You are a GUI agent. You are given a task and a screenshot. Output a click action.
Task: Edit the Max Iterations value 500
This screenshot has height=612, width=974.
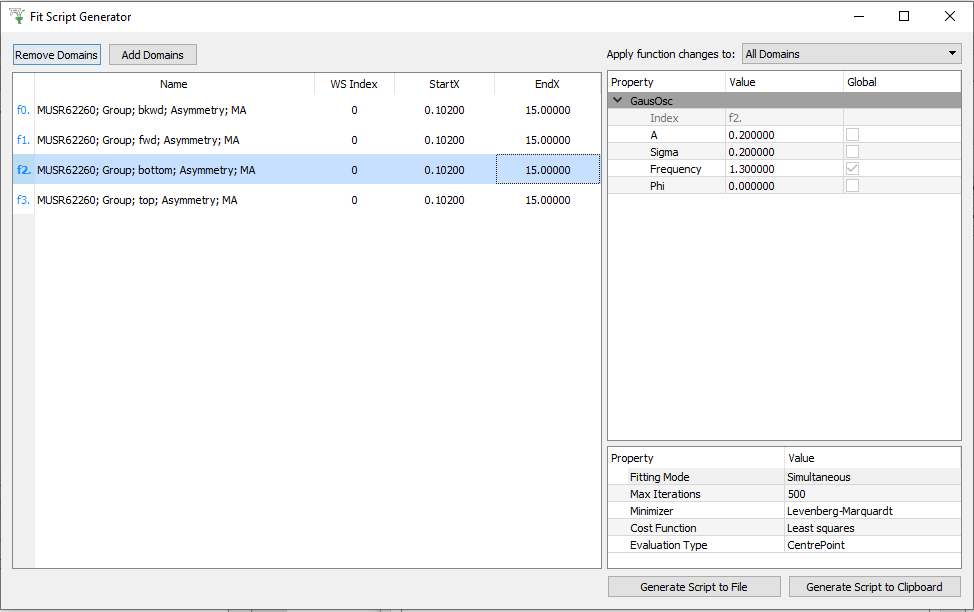click(871, 494)
